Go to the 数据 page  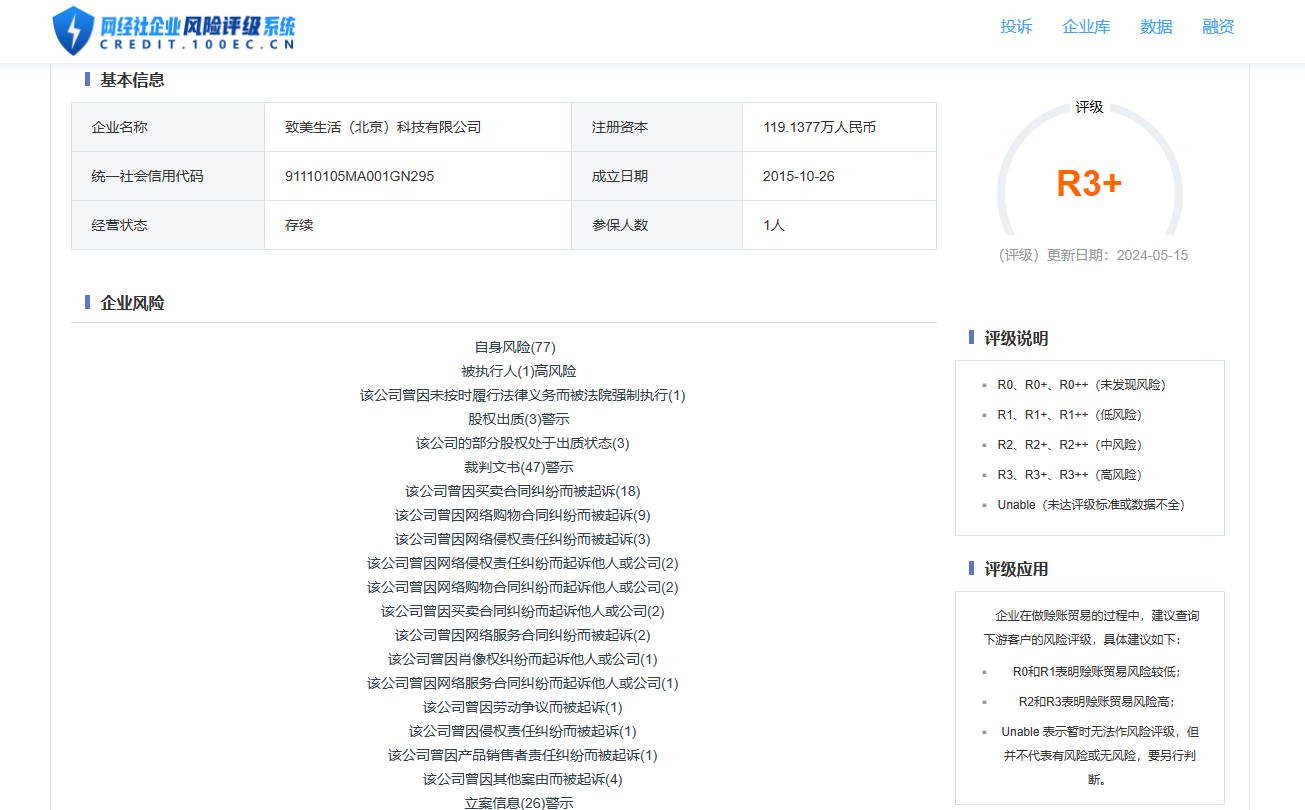pyautogui.click(x=1156, y=27)
